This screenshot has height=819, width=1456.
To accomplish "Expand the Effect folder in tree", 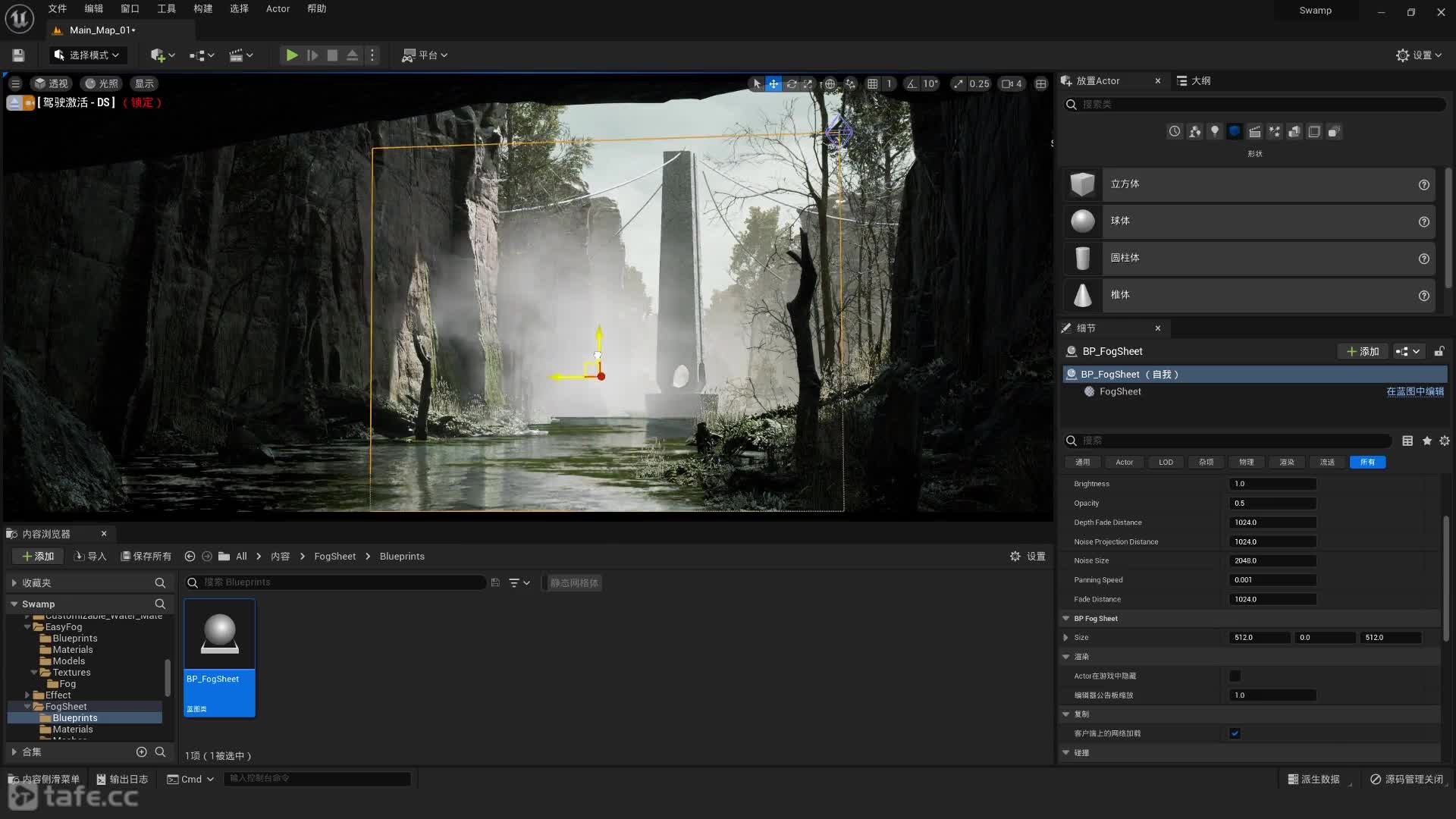I will coord(27,695).
